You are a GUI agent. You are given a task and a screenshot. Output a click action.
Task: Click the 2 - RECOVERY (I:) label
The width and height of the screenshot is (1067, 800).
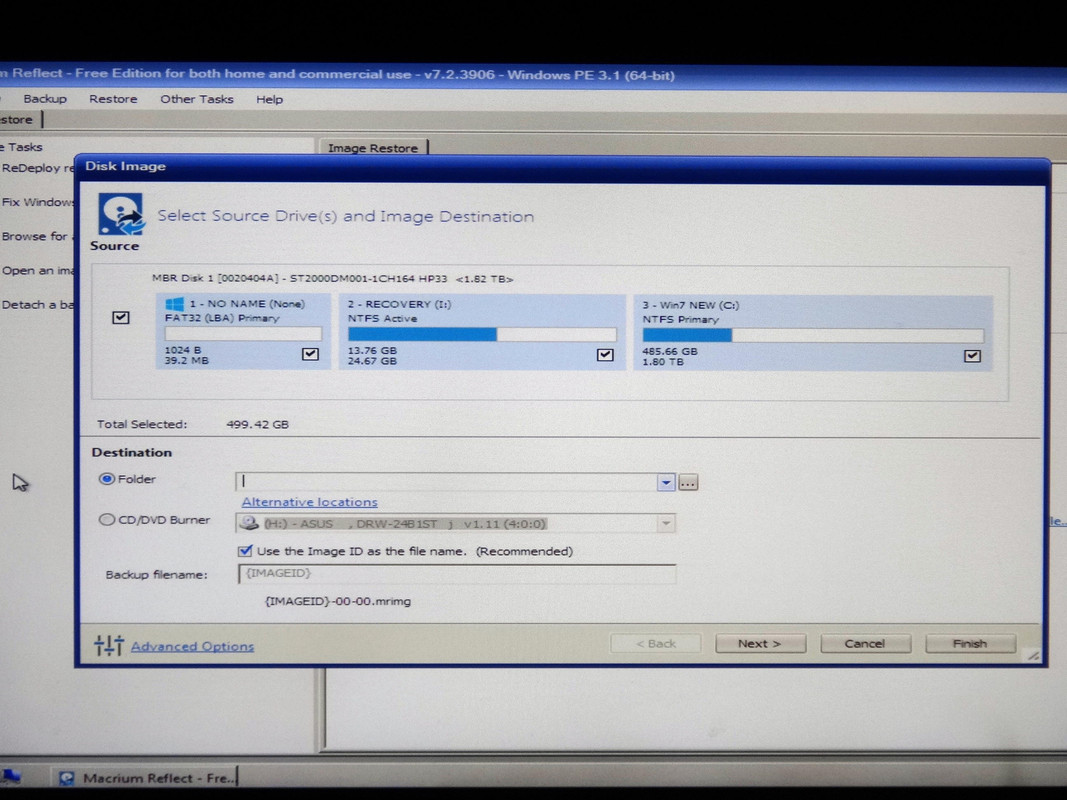click(x=399, y=304)
